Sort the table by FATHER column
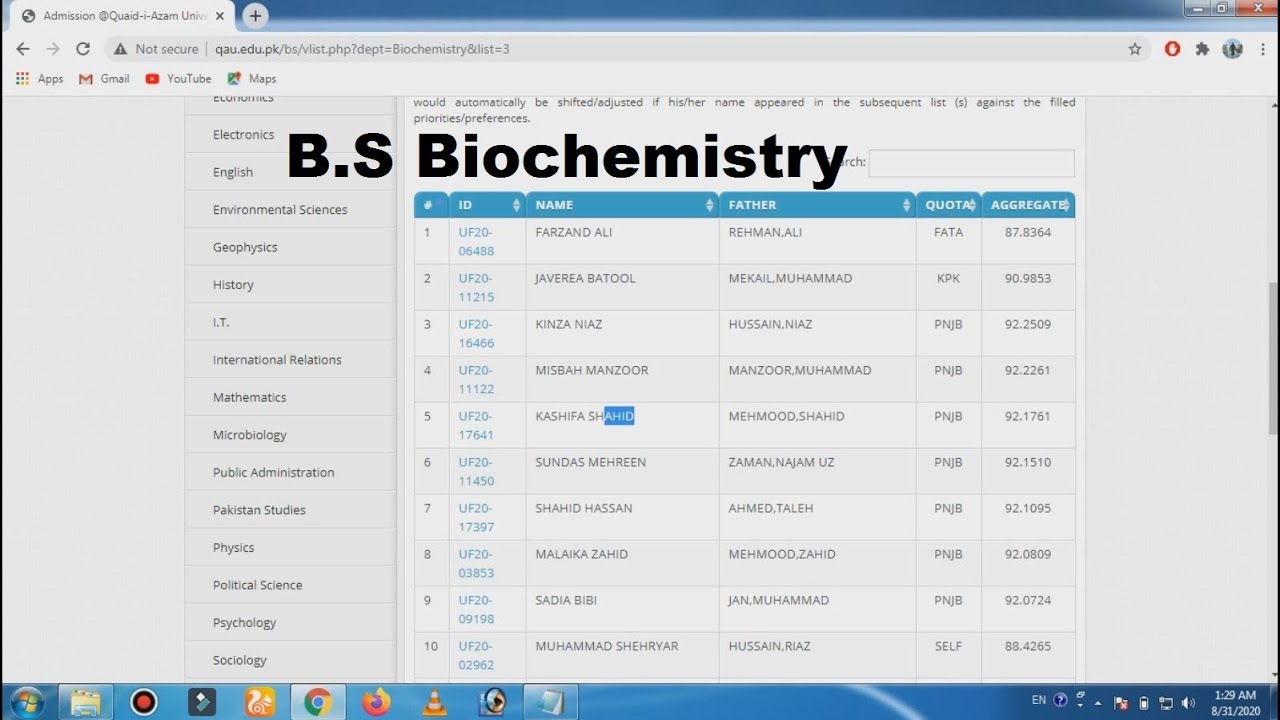This screenshot has height=720, width=1280. point(817,205)
